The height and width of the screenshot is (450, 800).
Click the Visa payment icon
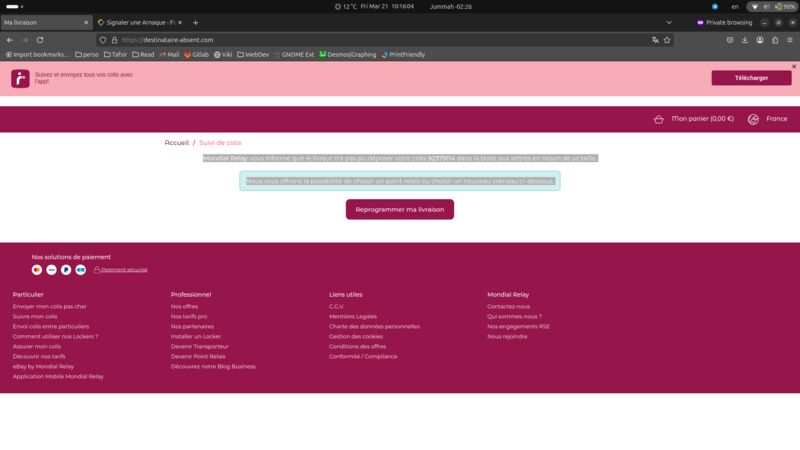pyautogui.click(x=52, y=270)
